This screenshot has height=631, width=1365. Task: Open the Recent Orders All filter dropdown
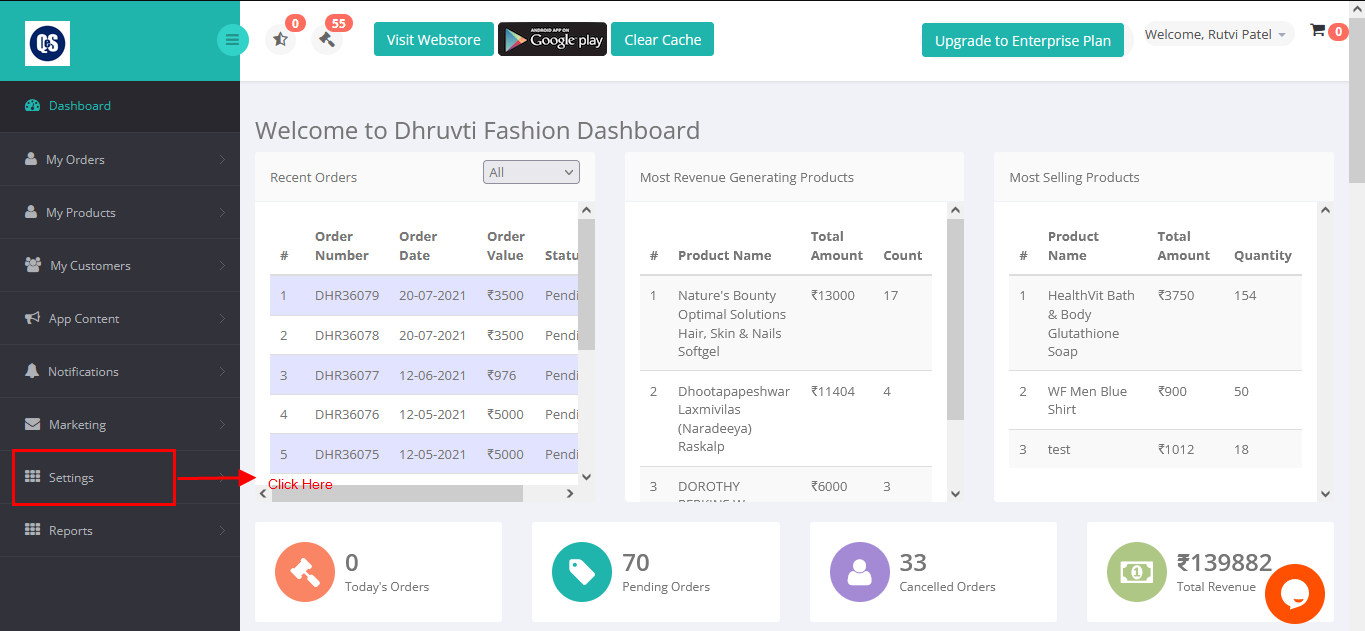(x=531, y=172)
